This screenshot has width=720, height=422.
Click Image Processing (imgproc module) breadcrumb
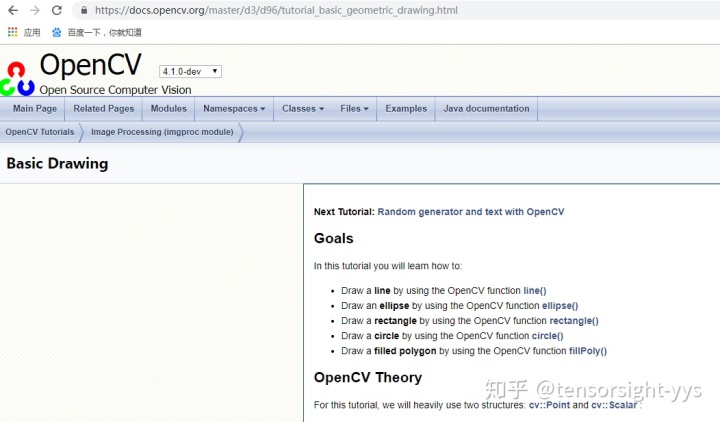pyautogui.click(x=162, y=132)
